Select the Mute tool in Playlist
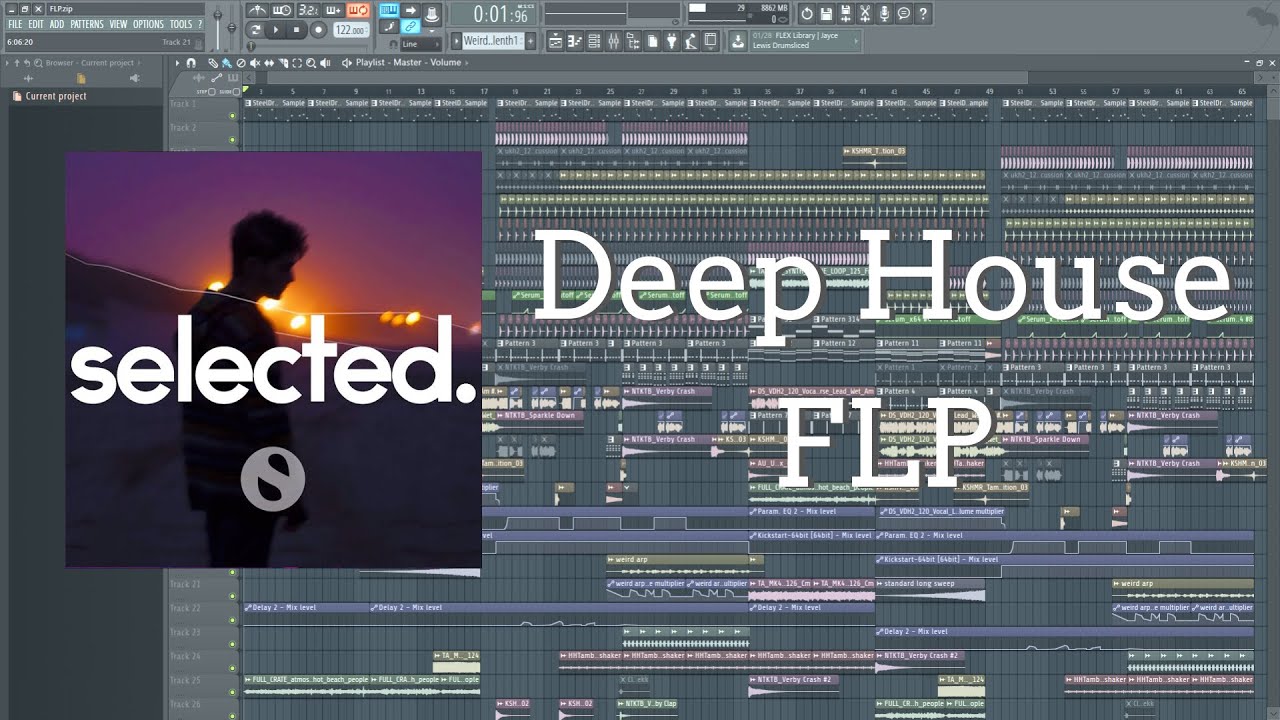Viewport: 1280px width, 720px height. tap(255, 63)
